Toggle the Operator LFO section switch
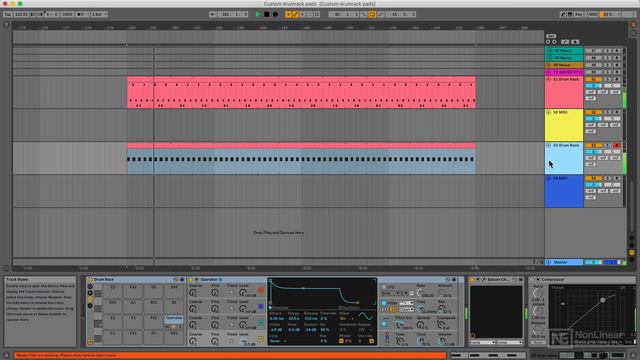Image resolution: width=640 pixels, height=360 pixels. (384, 287)
